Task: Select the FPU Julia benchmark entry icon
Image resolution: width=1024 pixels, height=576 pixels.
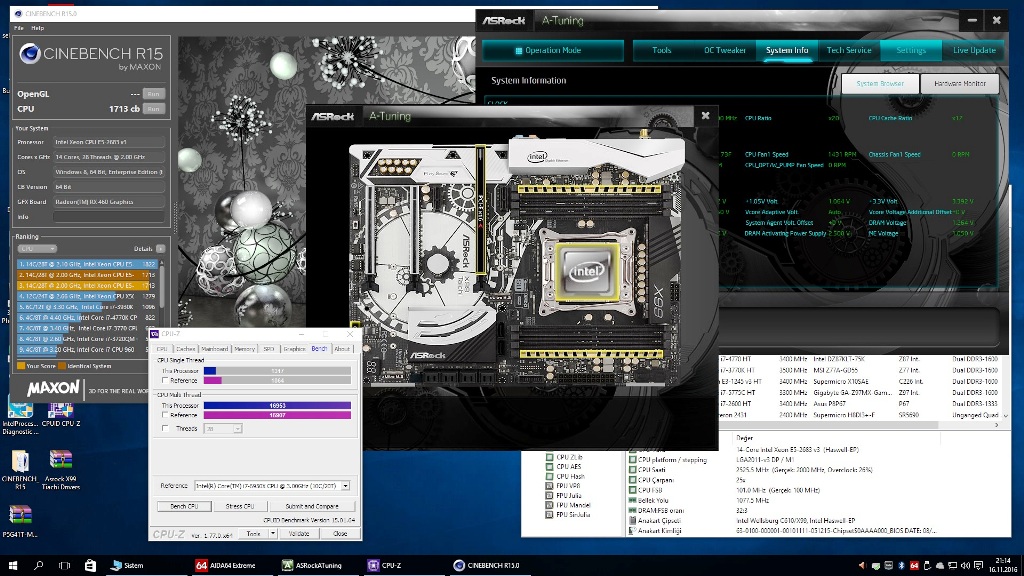Action: coord(550,496)
